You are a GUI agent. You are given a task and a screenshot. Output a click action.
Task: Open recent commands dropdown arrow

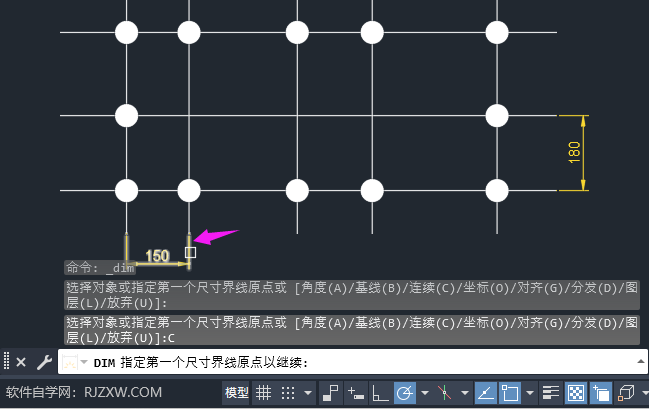coord(84,362)
